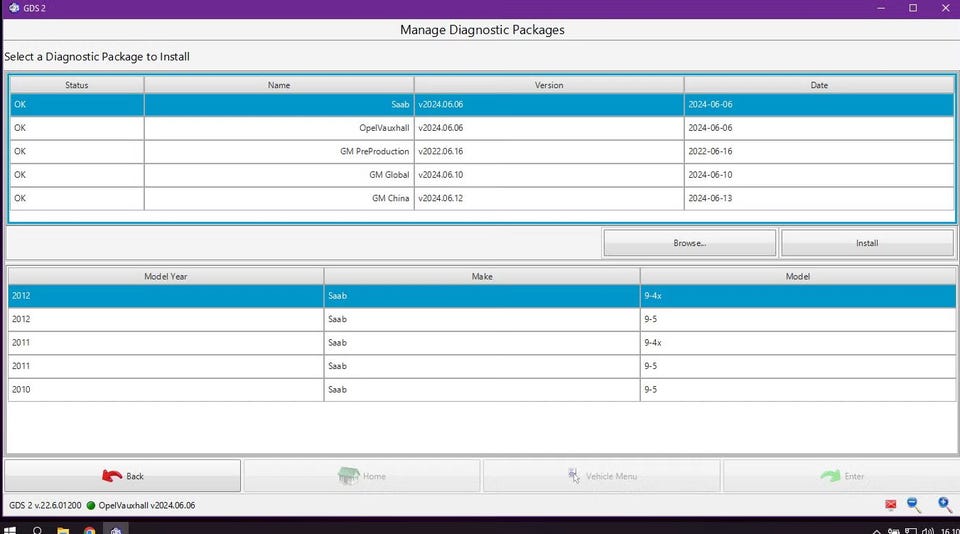The width and height of the screenshot is (960, 534).
Task: Open Chrome from the taskbar
Action: coord(89,530)
